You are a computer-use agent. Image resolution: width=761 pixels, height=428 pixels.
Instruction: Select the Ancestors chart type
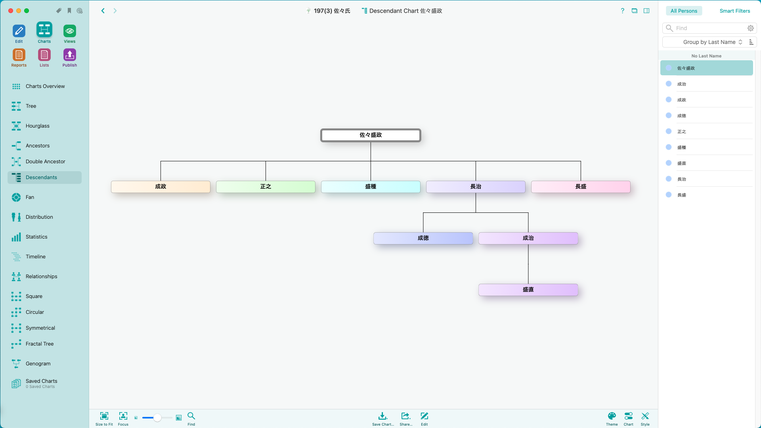pos(45,146)
